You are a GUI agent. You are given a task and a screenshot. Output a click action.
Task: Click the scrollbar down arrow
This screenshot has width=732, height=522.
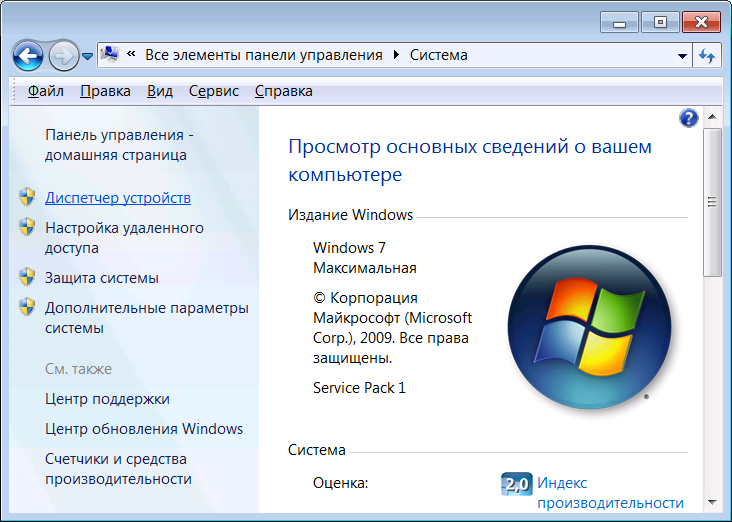tap(712, 502)
